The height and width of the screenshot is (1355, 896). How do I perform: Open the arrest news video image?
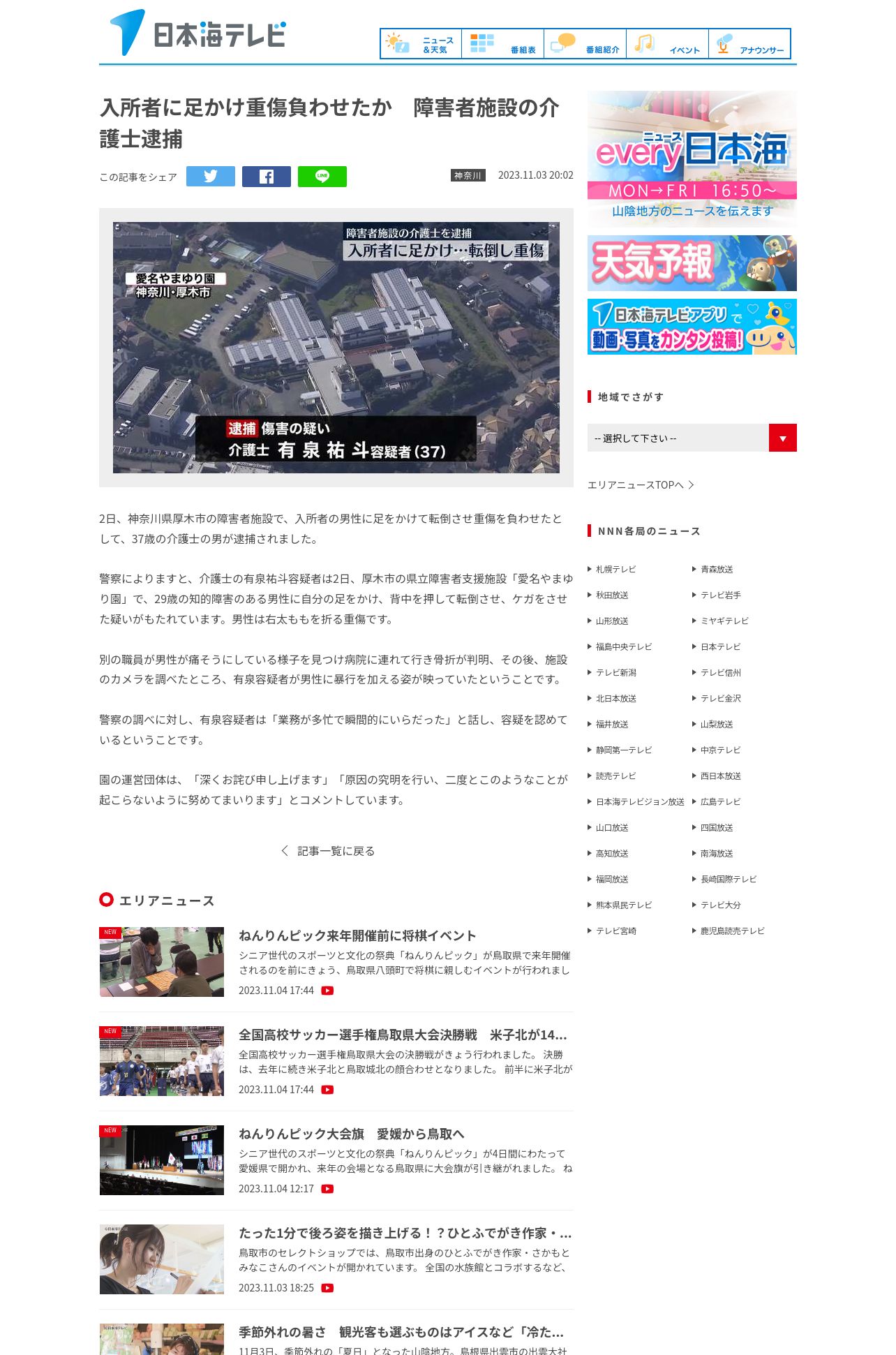pyautogui.click(x=336, y=348)
